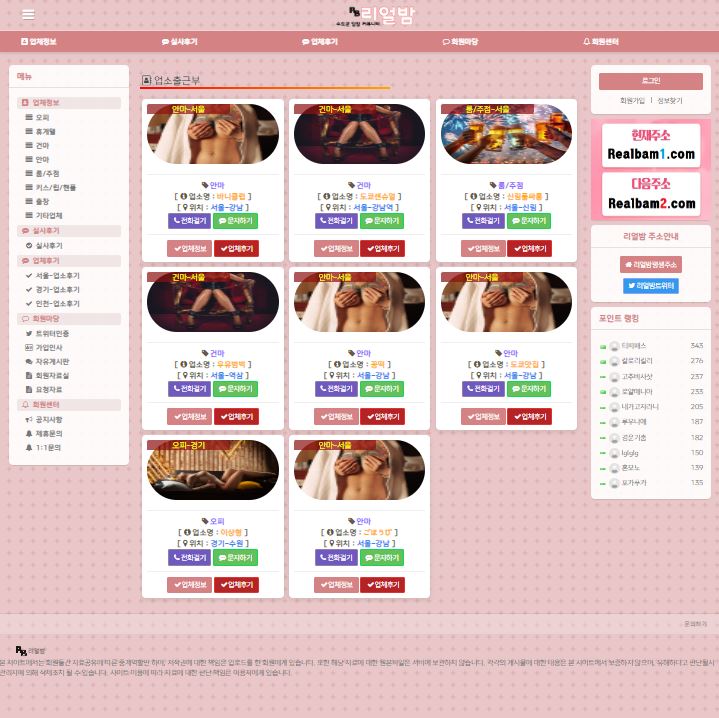Select 오피 in the sidebar menu
719x718 pixels.
coord(37,117)
